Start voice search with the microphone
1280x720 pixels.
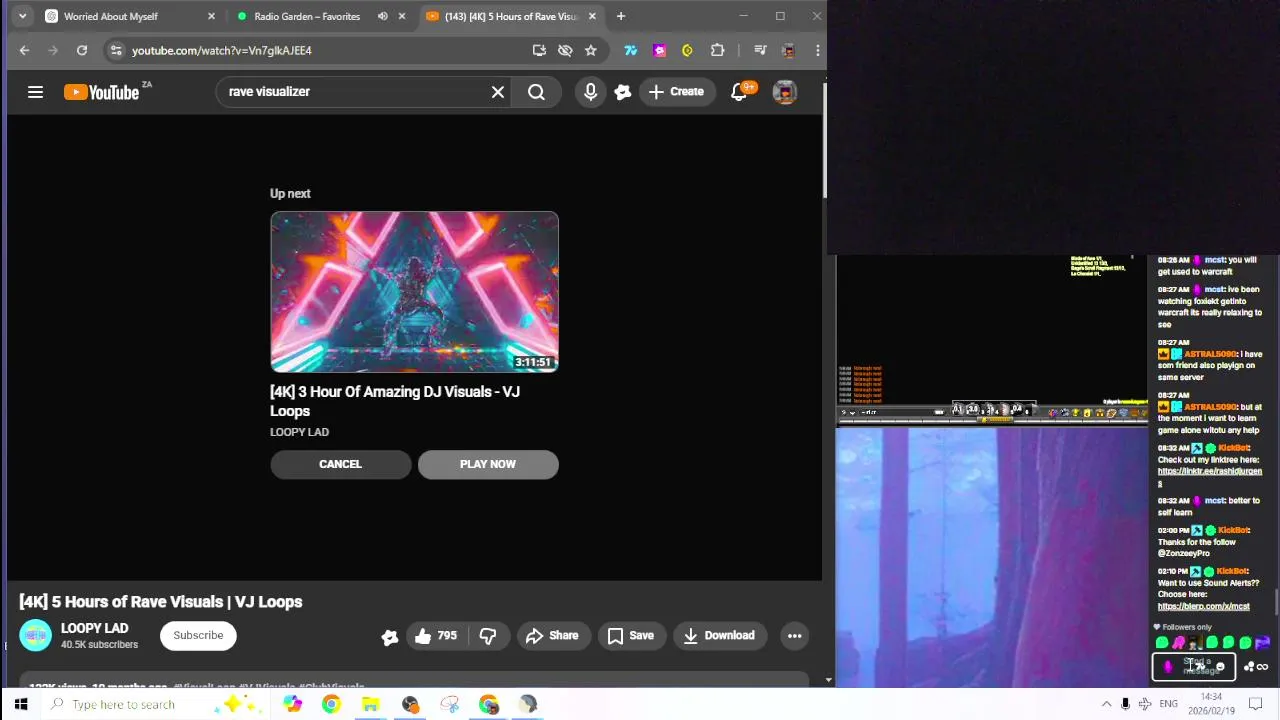(590, 92)
